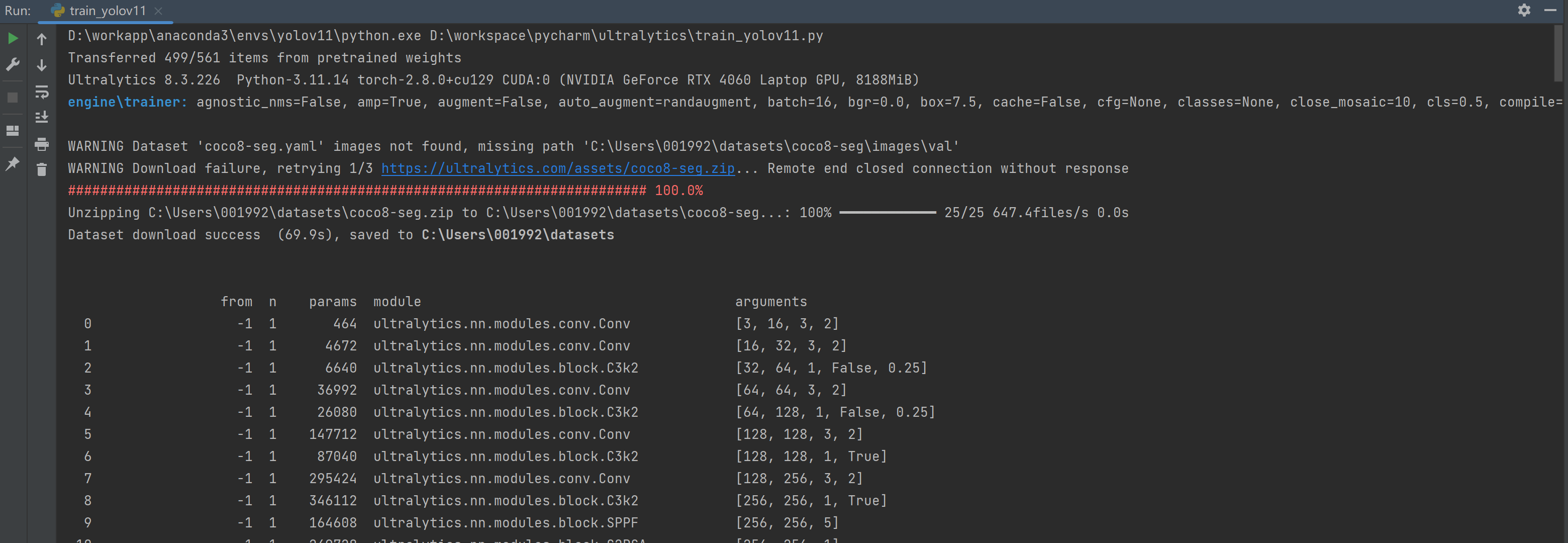The image size is (1568, 543).
Task: Toggle soft-wrap console output
Action: (x=41, y=92)
